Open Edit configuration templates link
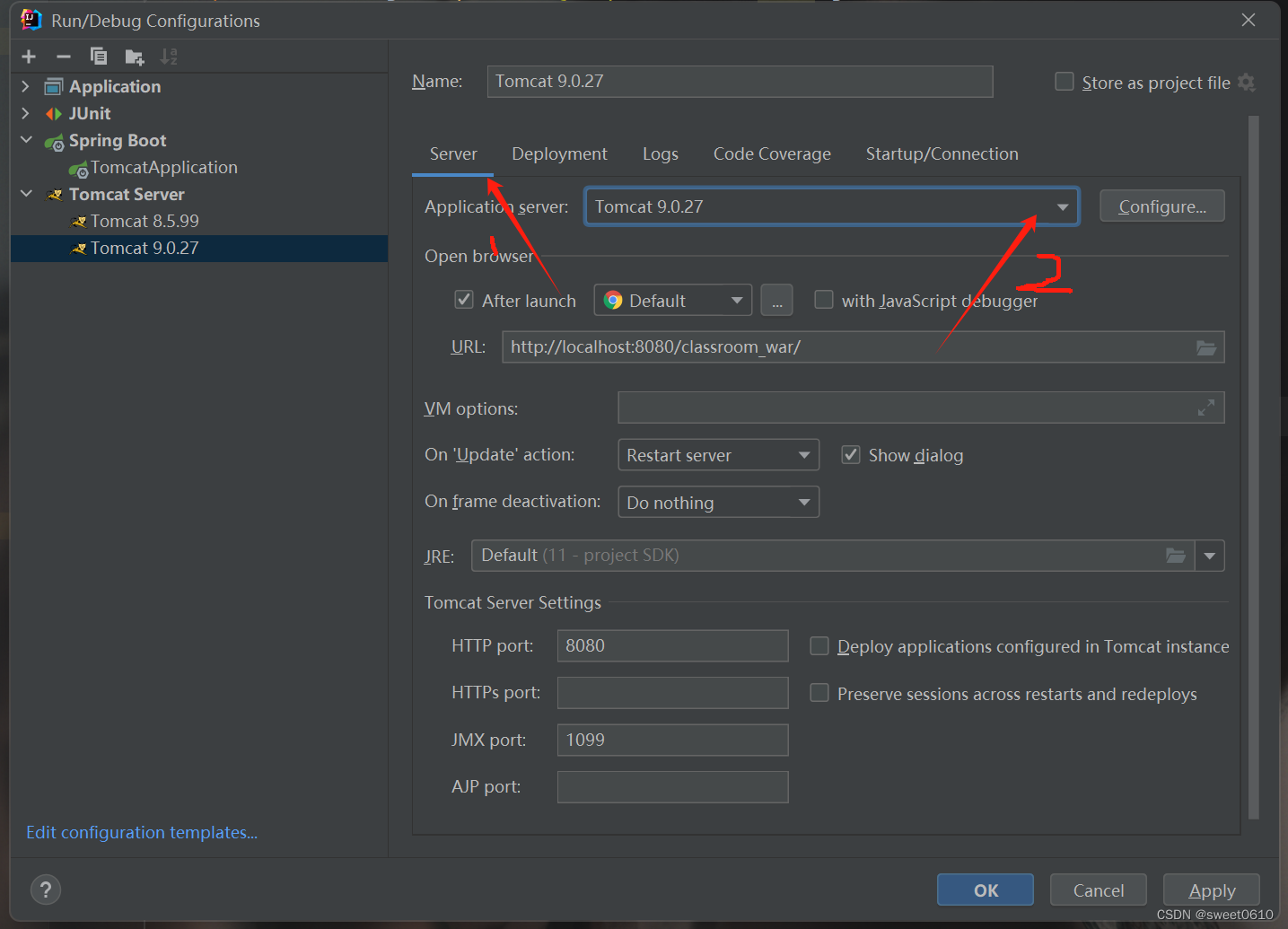The image size is (1288, 929). [x=142, y=832]
